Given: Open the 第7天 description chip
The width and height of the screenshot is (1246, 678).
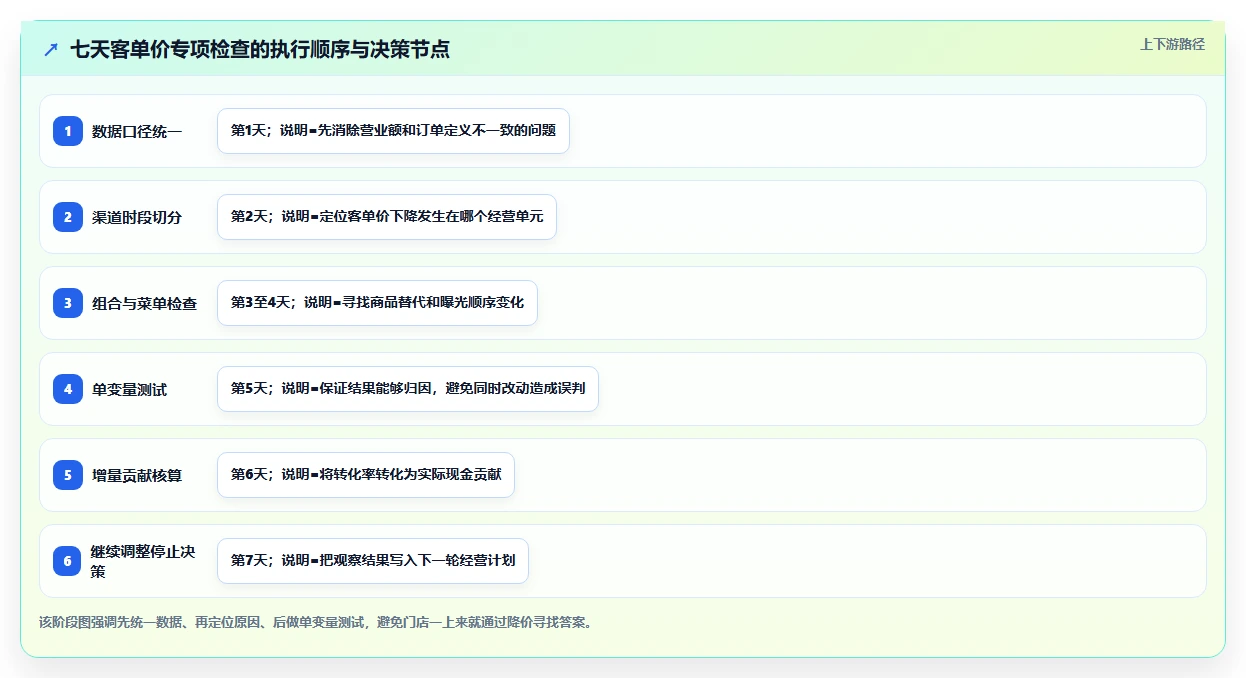Looking at the screenshot, I should pos(373,561).
